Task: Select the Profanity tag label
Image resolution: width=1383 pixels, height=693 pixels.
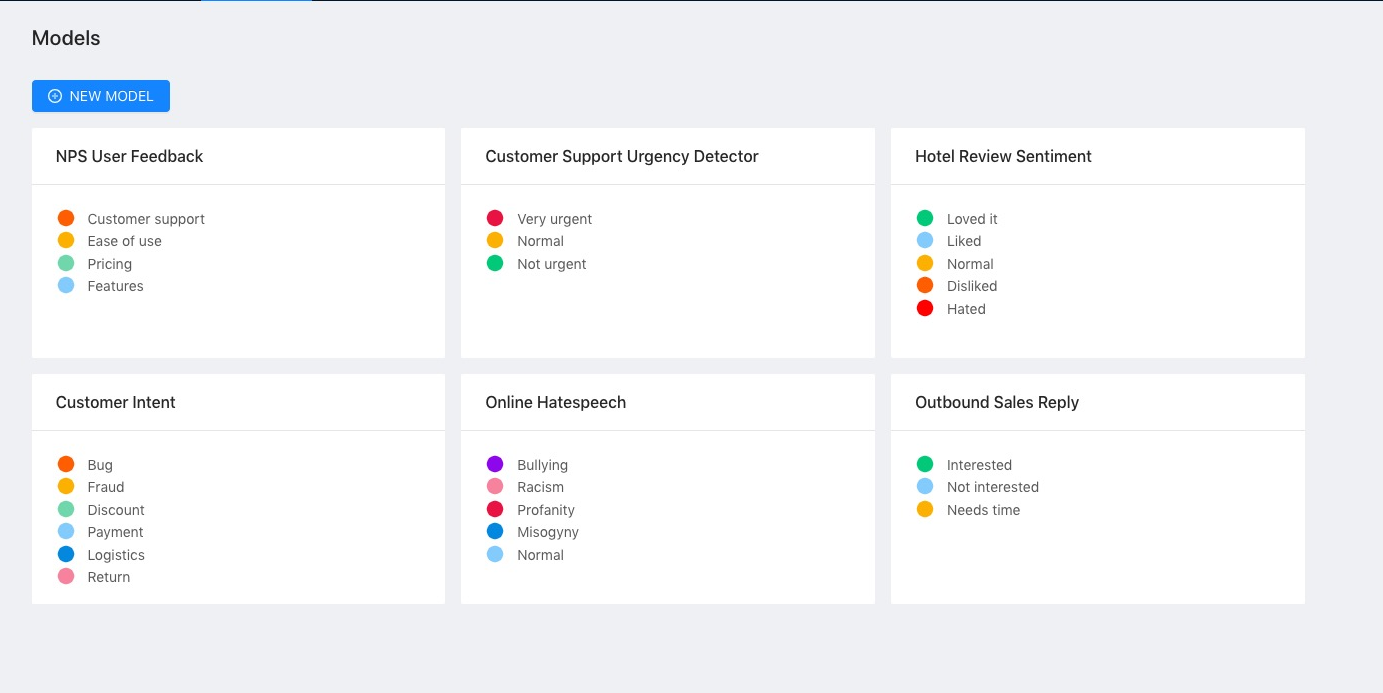Action: (546, 510)
